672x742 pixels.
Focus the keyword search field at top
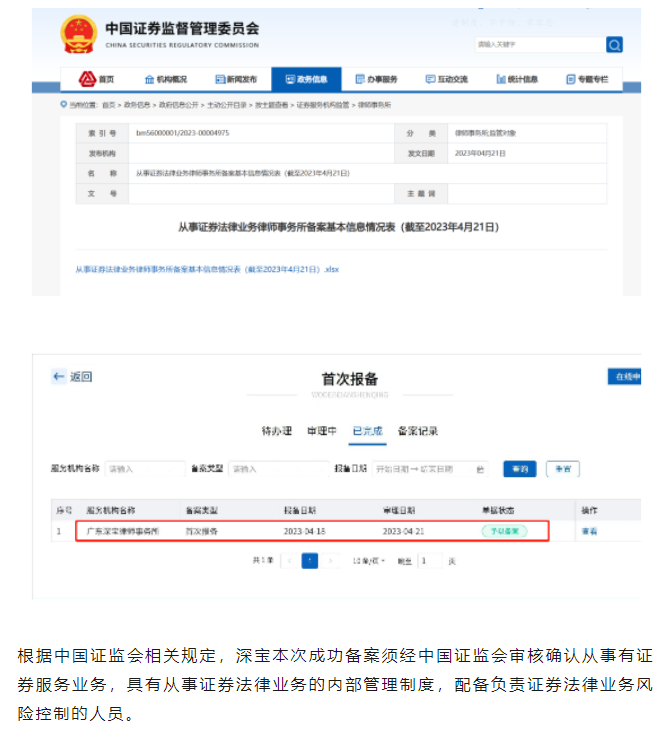540,44
